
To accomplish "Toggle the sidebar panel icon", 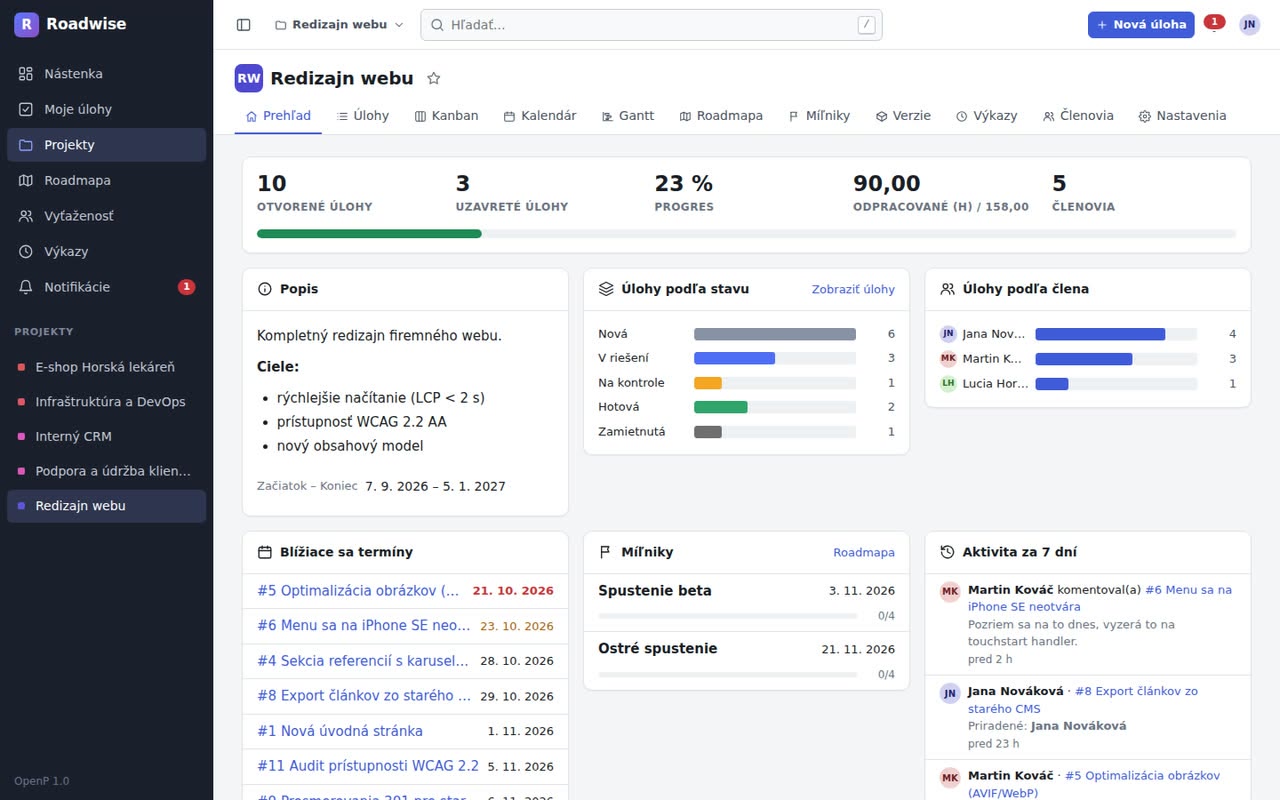I will 243,25.
